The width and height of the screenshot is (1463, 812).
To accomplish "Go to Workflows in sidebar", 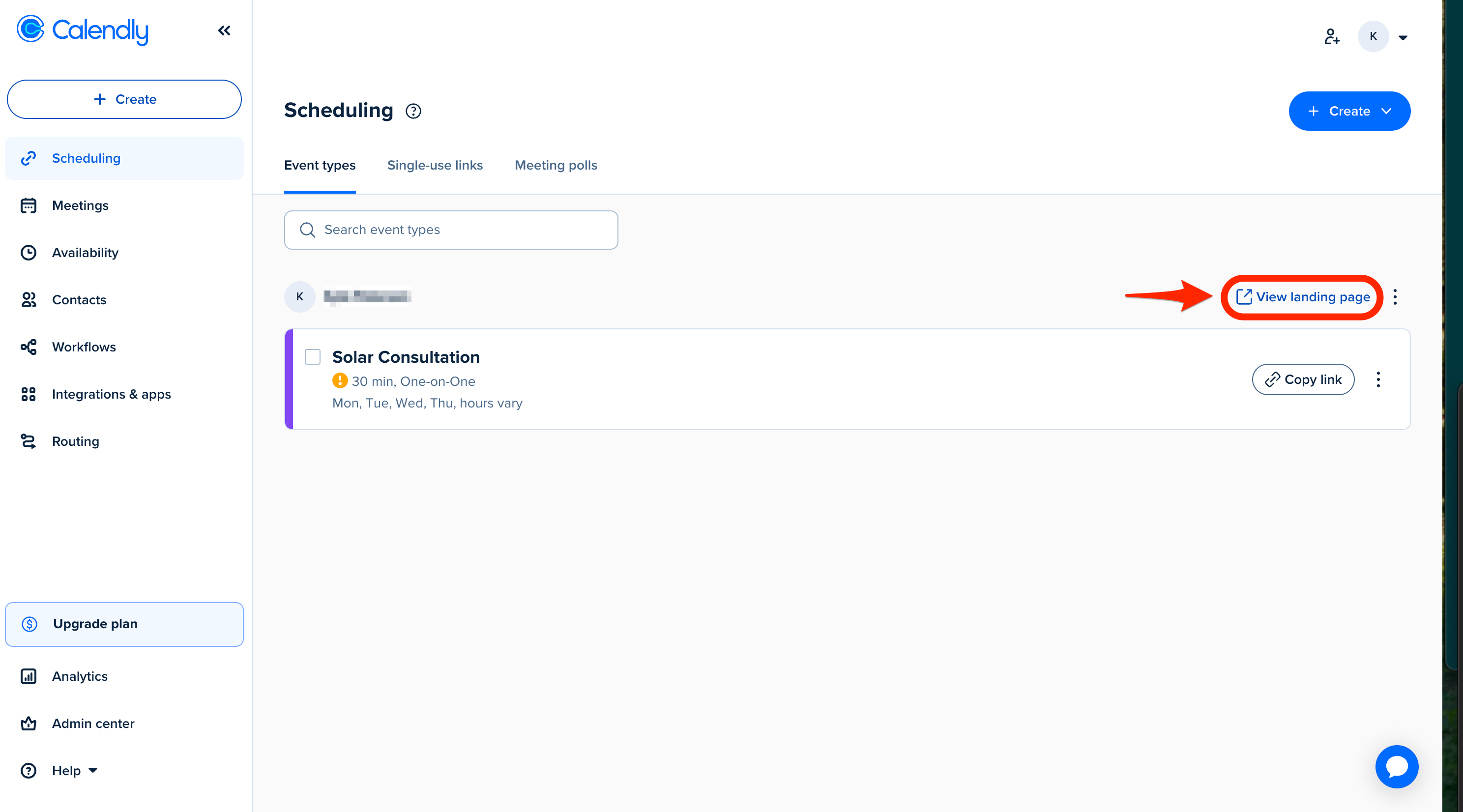I will coord(84,347).
